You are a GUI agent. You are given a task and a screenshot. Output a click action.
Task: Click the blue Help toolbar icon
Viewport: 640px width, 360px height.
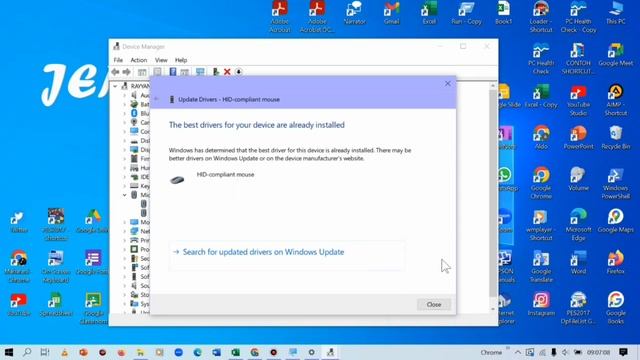[173, 72]
